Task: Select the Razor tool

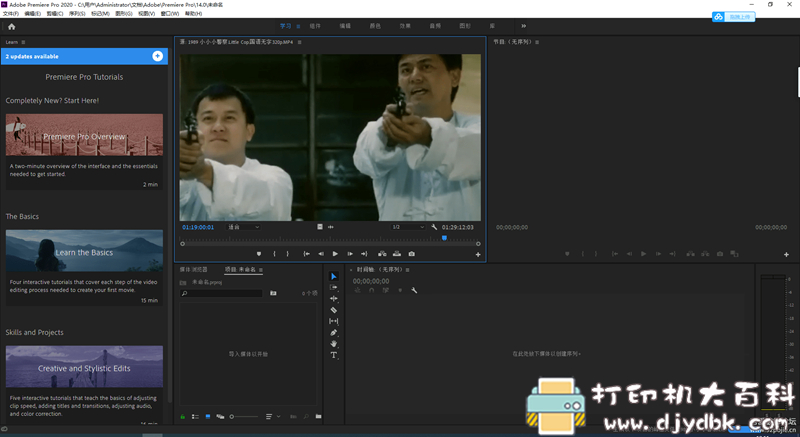Action: point(334,310)
